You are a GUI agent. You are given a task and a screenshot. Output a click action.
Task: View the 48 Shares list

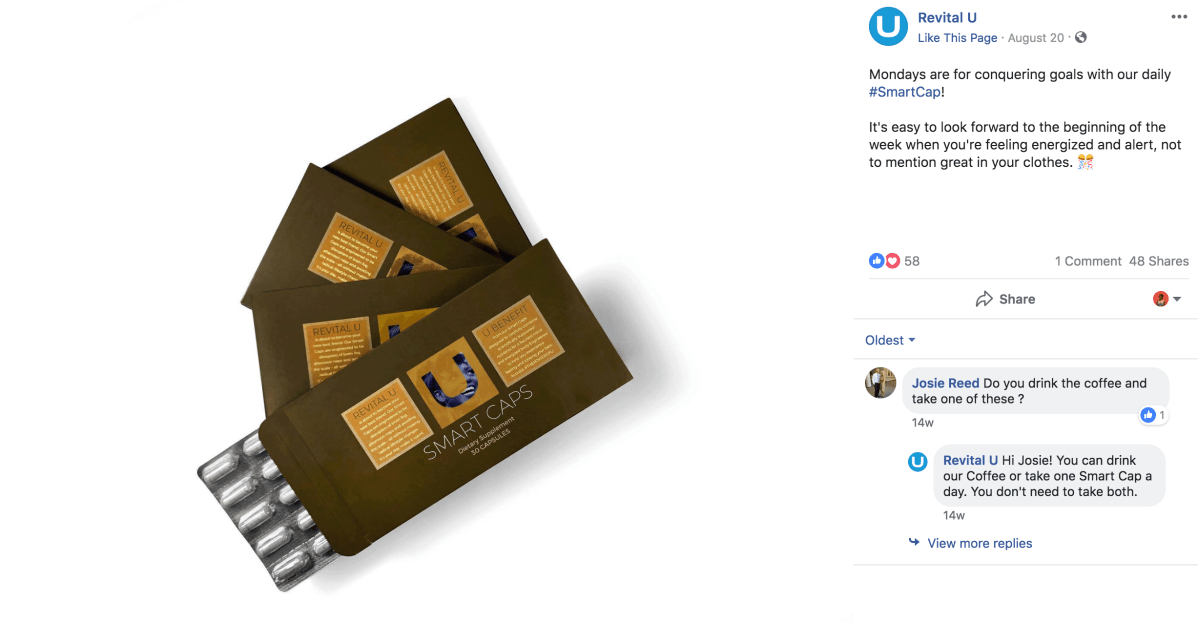tap(1159, 261)
